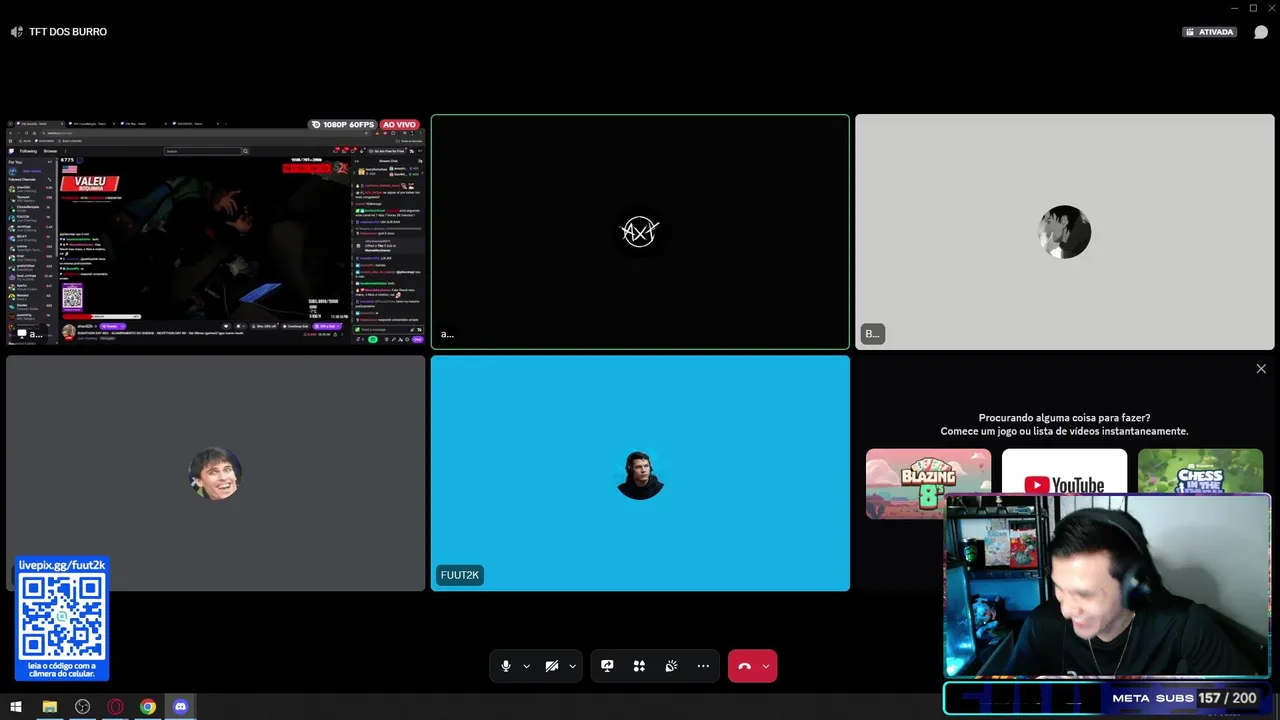1280x720 pixels.
Task: Click the Procurando alguma coisa para fazer? heading
Action: [1064, 418]
